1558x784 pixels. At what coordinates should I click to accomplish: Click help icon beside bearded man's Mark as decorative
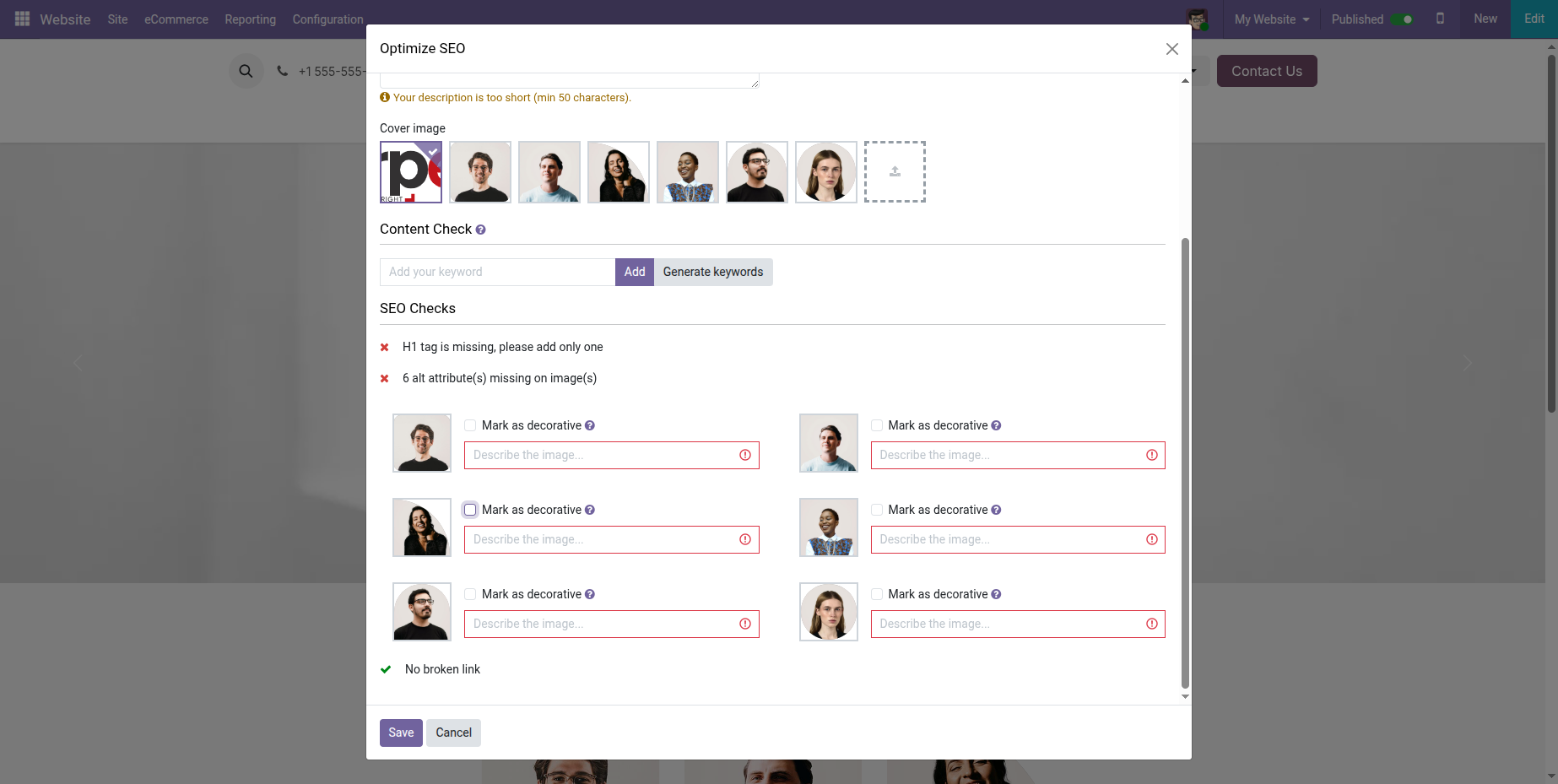pos(590,425)
